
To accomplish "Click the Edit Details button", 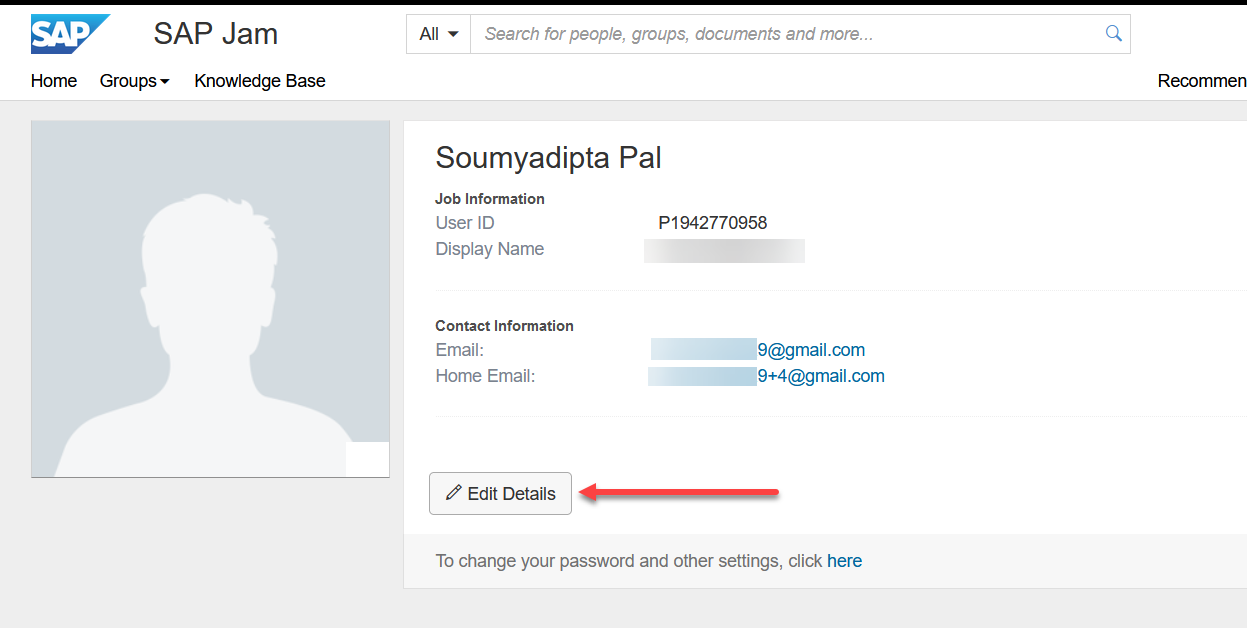I will click(x=500, y=493).
